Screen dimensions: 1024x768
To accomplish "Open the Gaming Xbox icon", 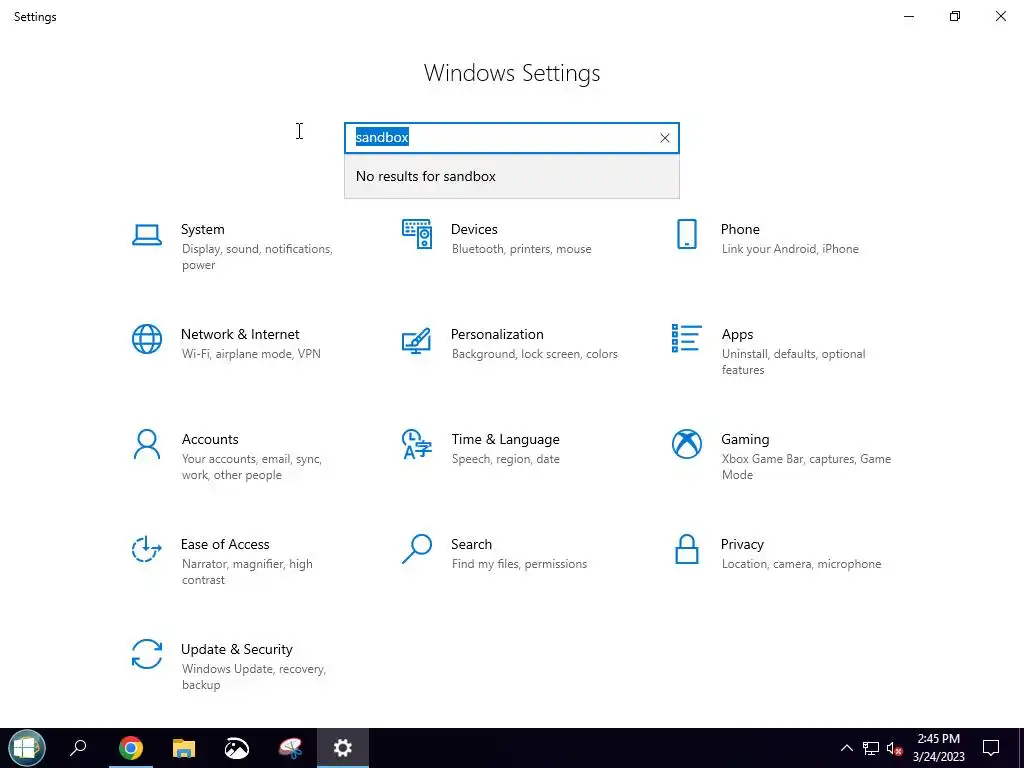I will point(686,444).
